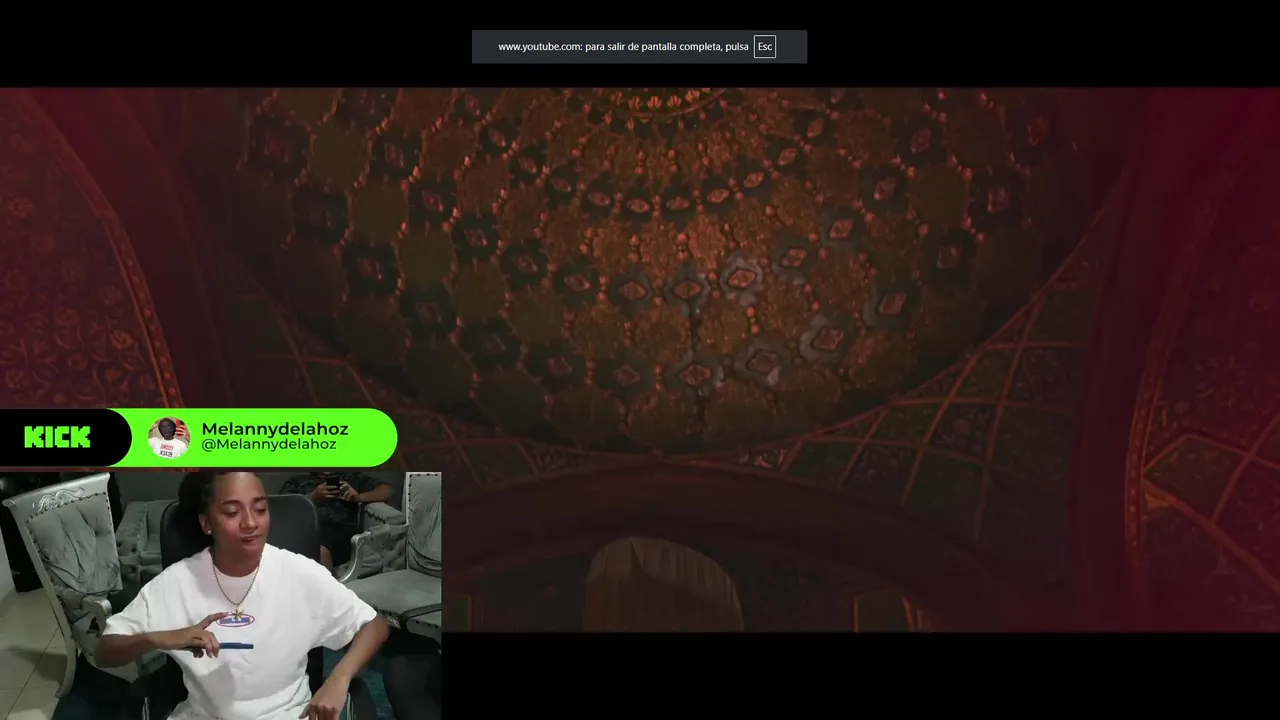
Task: Click the KICK logo on the overlay
Action: point(57,437)
